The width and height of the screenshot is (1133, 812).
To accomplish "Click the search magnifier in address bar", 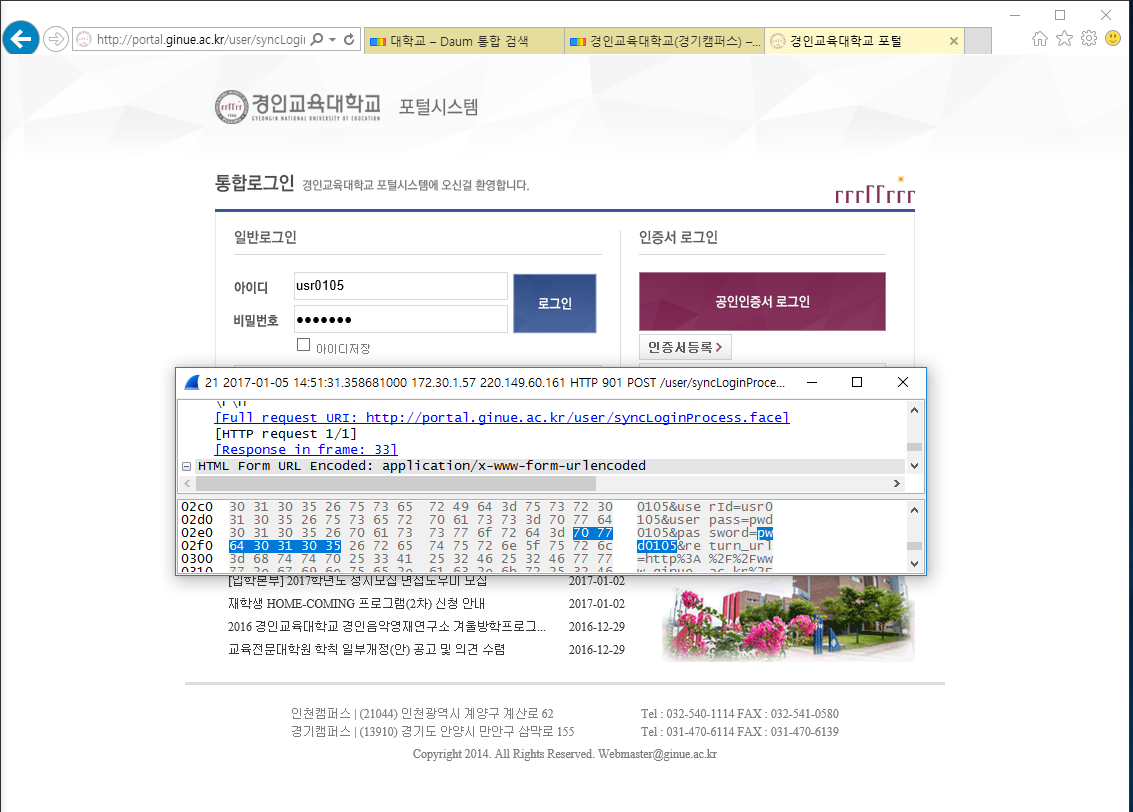I will [x=316, y=40].
